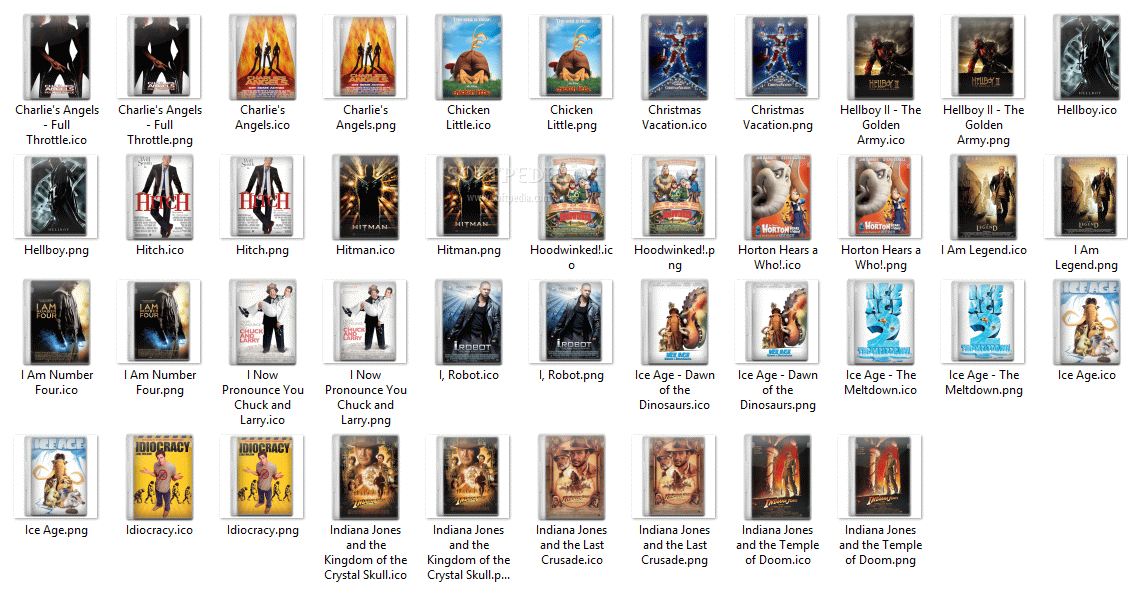Image resolution: width=1128 pixels, height=599 pixels.
Task: Click Ice Age - Dawn of the Dinosaurs.png icon
Action: pyautogui.click(x=777, y=321)
